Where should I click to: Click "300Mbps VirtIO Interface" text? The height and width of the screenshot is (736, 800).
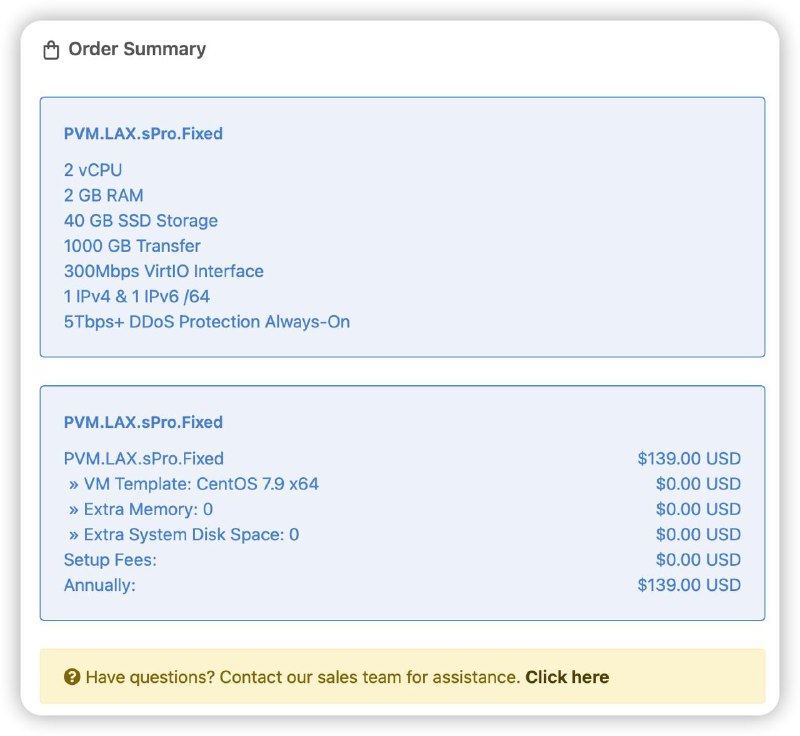point(163,271)
